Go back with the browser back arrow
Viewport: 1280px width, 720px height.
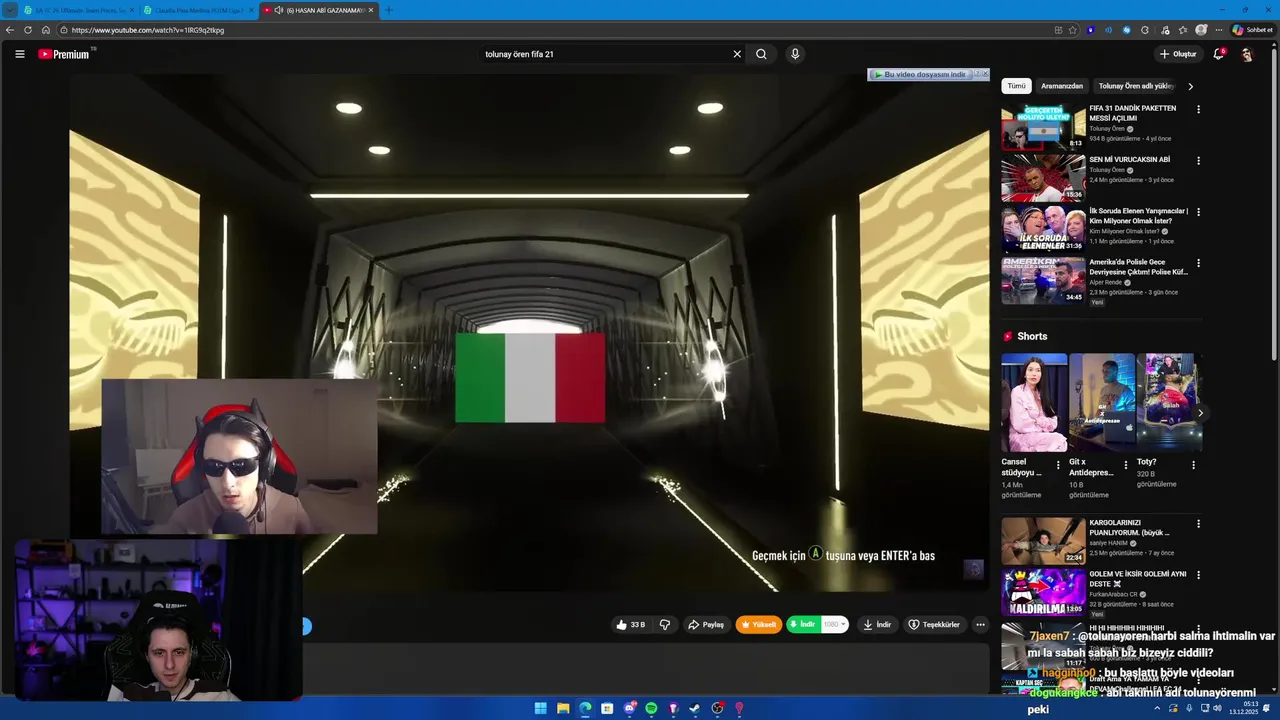click(x=10, y=30)
